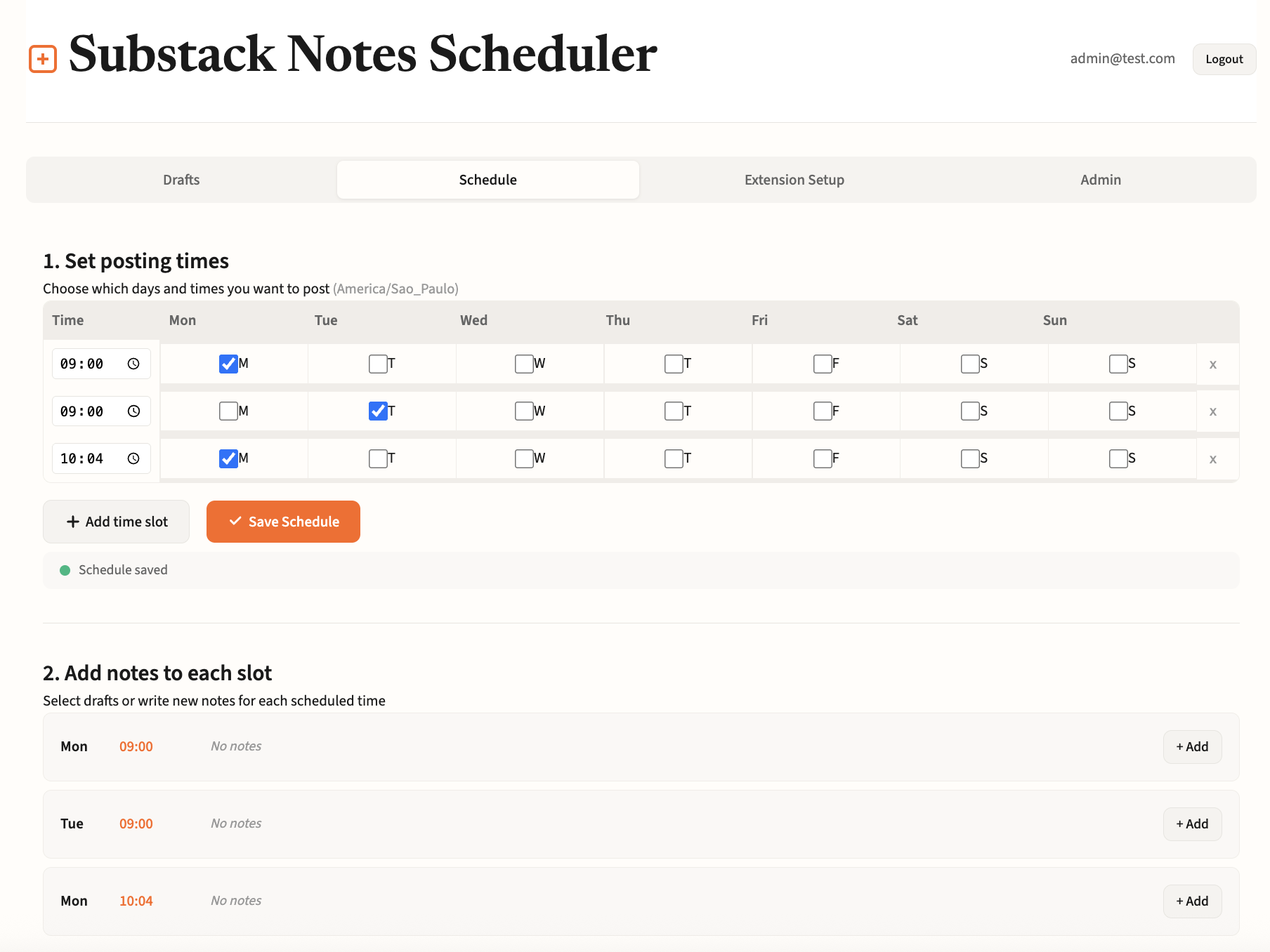
Task: Enable Friday for the 10:04 slot
Action: coord(823,458)
